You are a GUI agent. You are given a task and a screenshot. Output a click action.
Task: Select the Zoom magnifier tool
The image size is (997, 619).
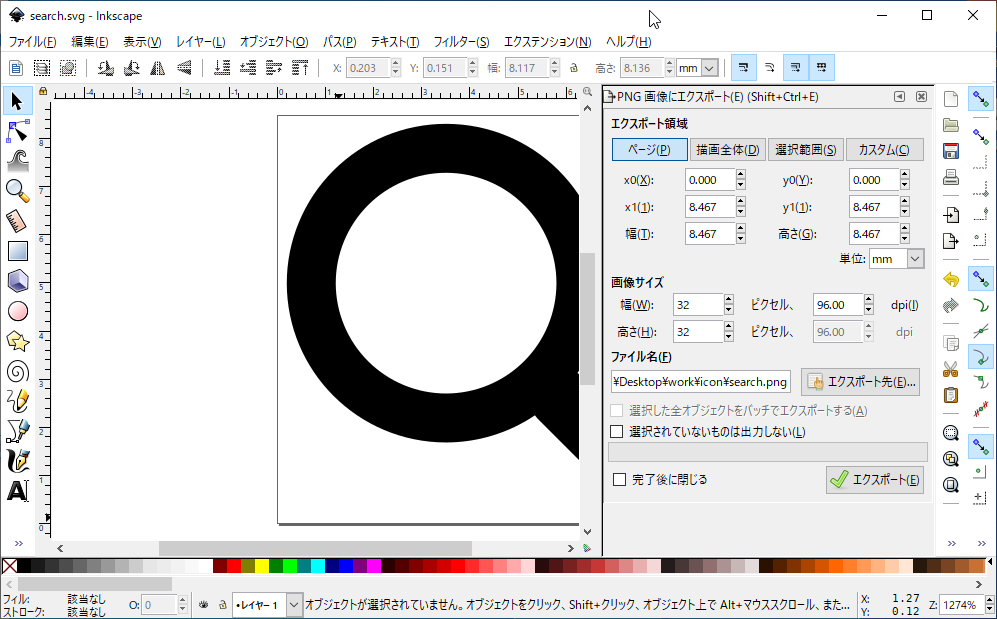pos(17,190)
